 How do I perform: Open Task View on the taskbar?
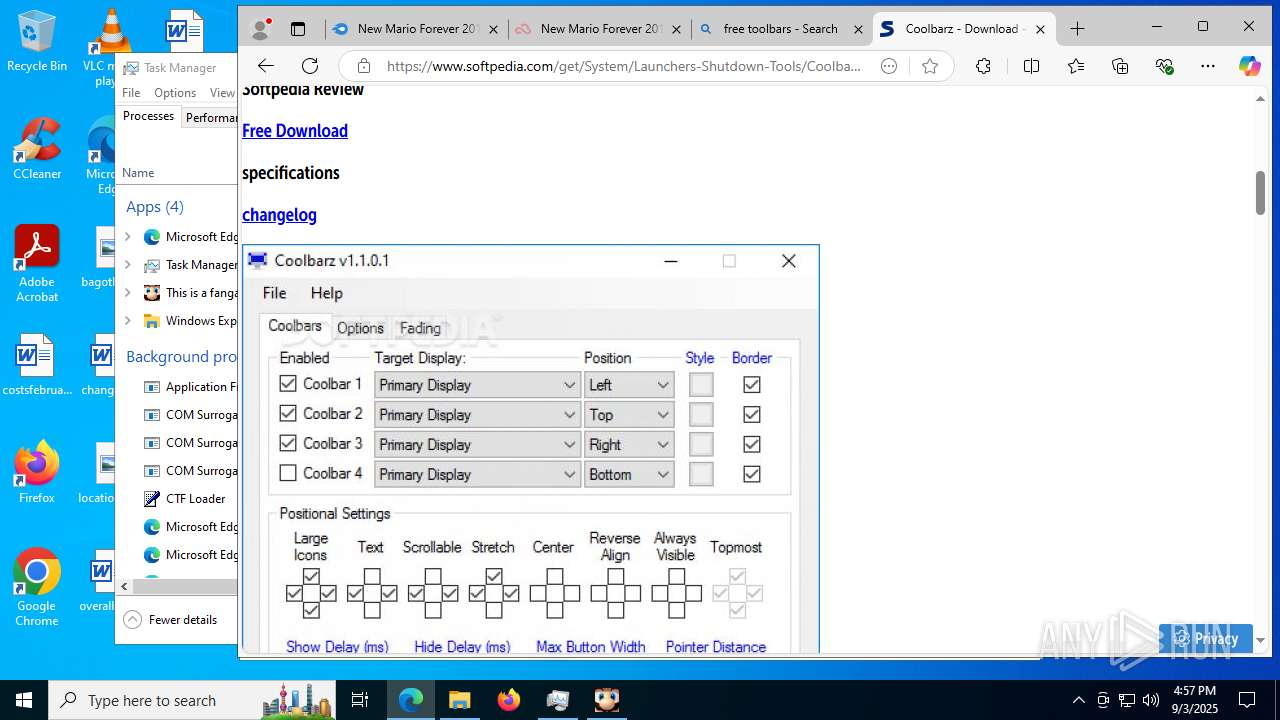click(360, 700)
